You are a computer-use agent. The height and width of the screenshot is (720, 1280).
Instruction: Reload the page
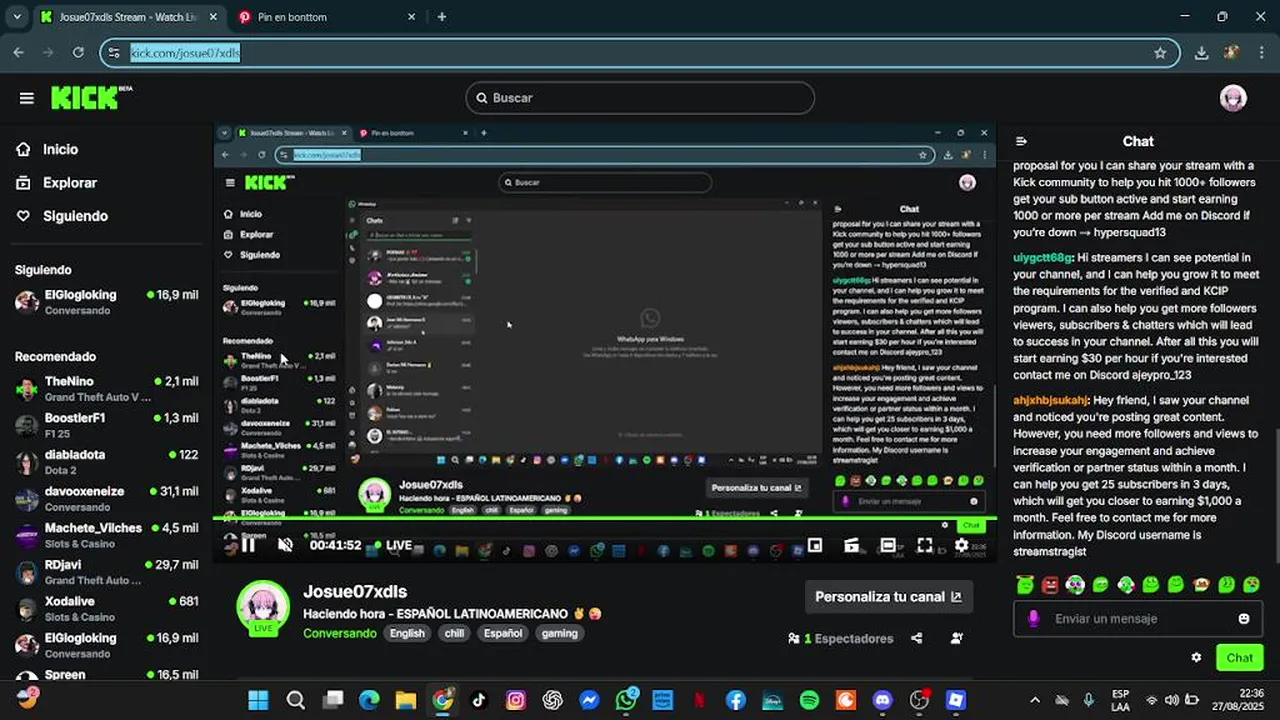click(x=78, y=53)
